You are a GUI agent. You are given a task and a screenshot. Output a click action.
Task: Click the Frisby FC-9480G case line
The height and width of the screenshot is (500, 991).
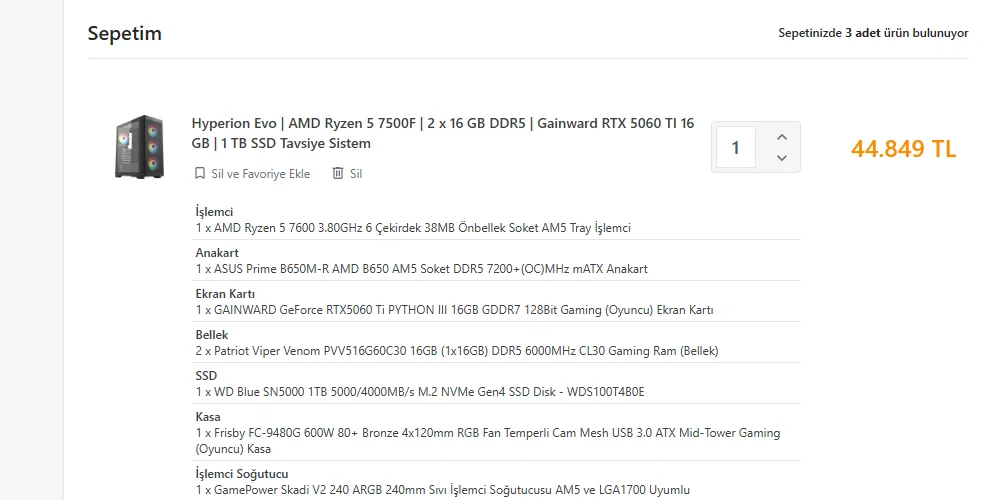coord(488,441)
